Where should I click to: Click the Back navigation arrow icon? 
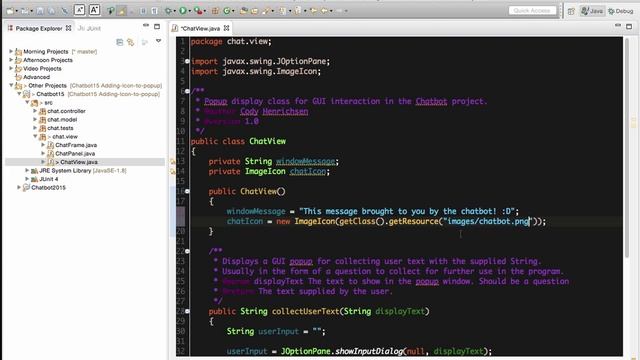pyautogui.click(x=324, y=11)
